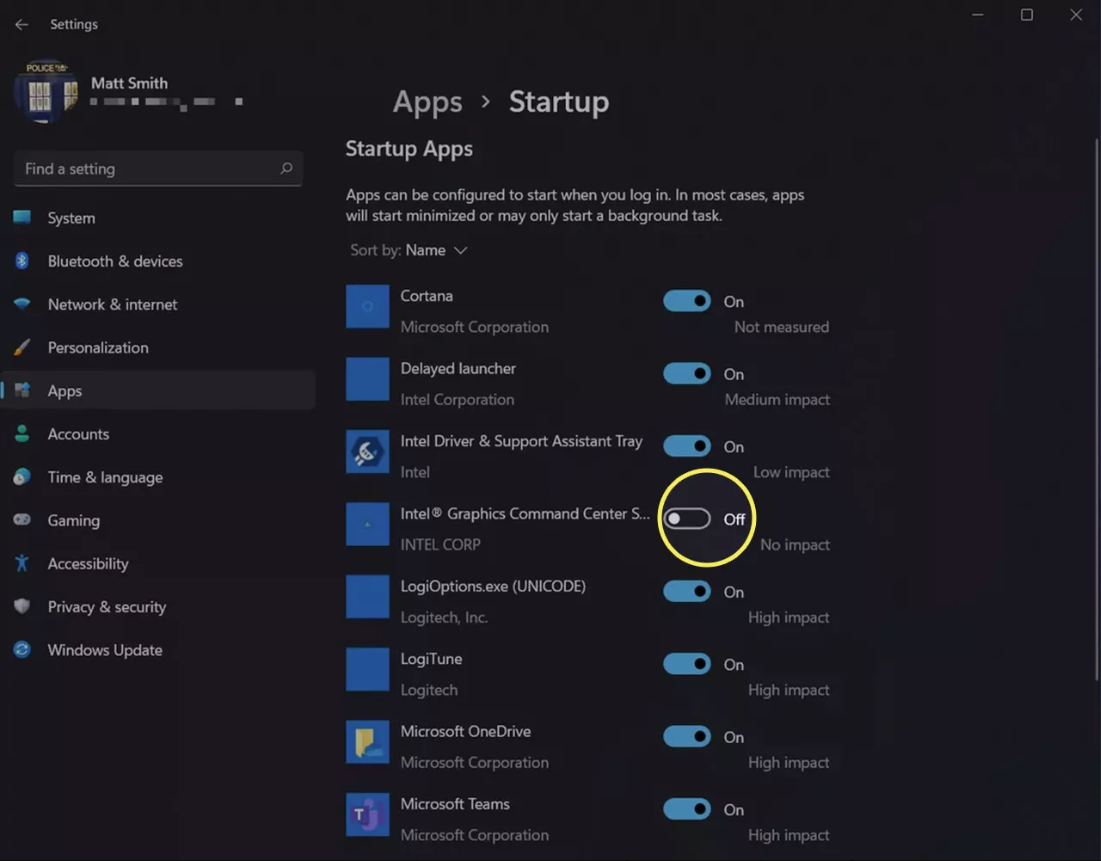
Task: Click 'Not measured' label
Action: (x=782, y=327)
